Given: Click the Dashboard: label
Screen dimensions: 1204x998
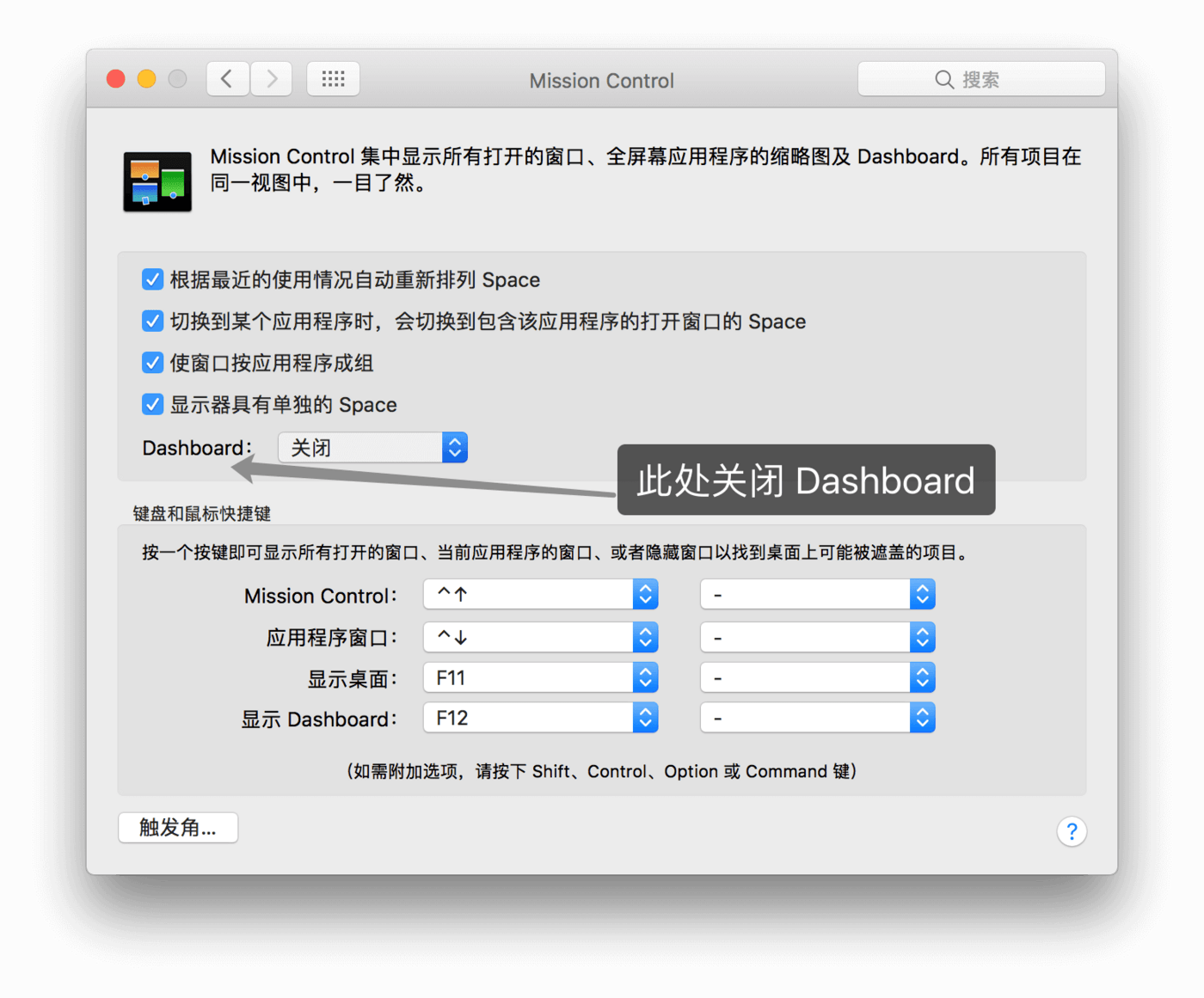Looking at the screenshot, I should coord(197,448).
